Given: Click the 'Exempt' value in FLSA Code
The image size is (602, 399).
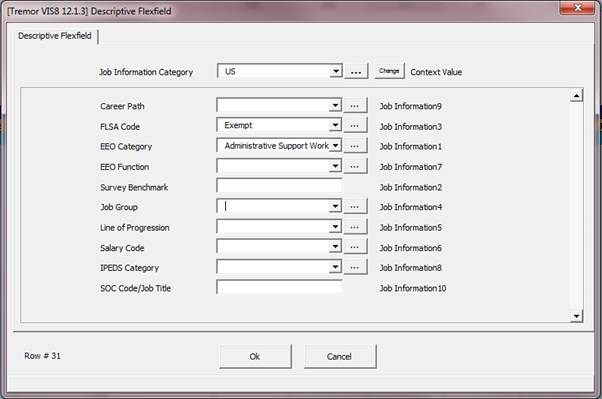Looking at the screenshot, I should coord(238,125).
